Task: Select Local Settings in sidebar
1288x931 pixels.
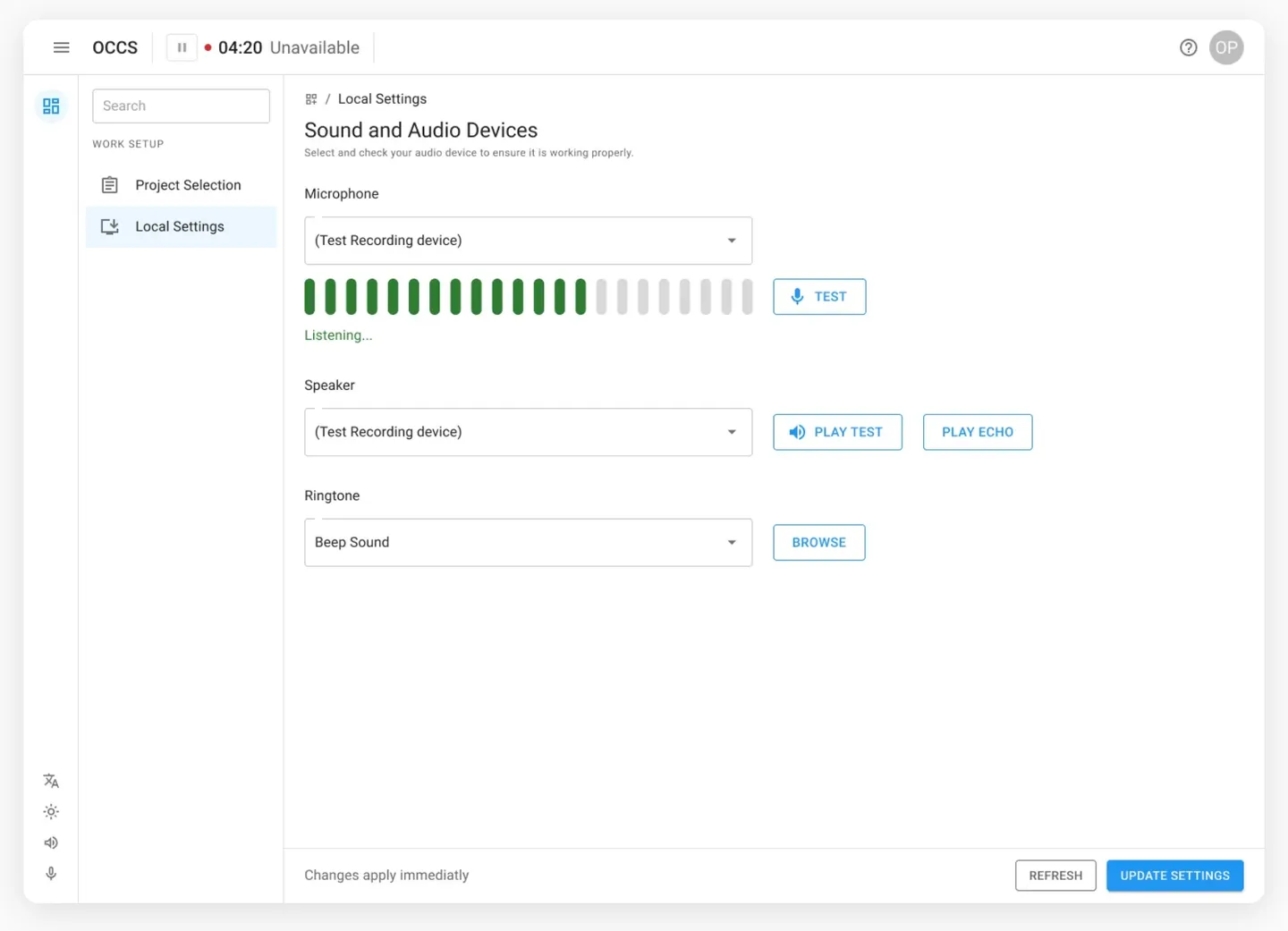Action: pyautogui.click(x=181, y=226)
